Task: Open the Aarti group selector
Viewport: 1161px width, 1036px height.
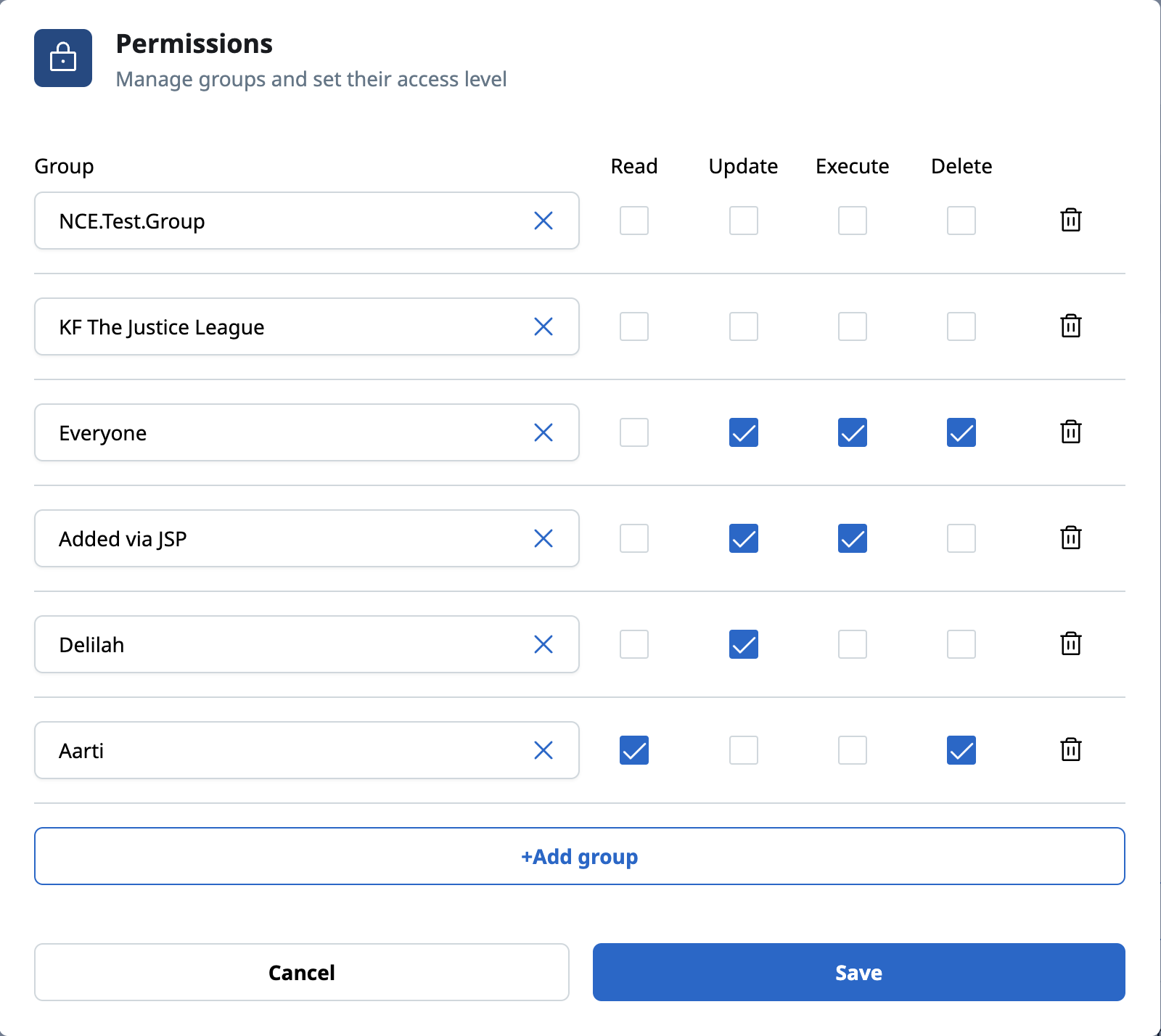Action: (x=307, y=750)
